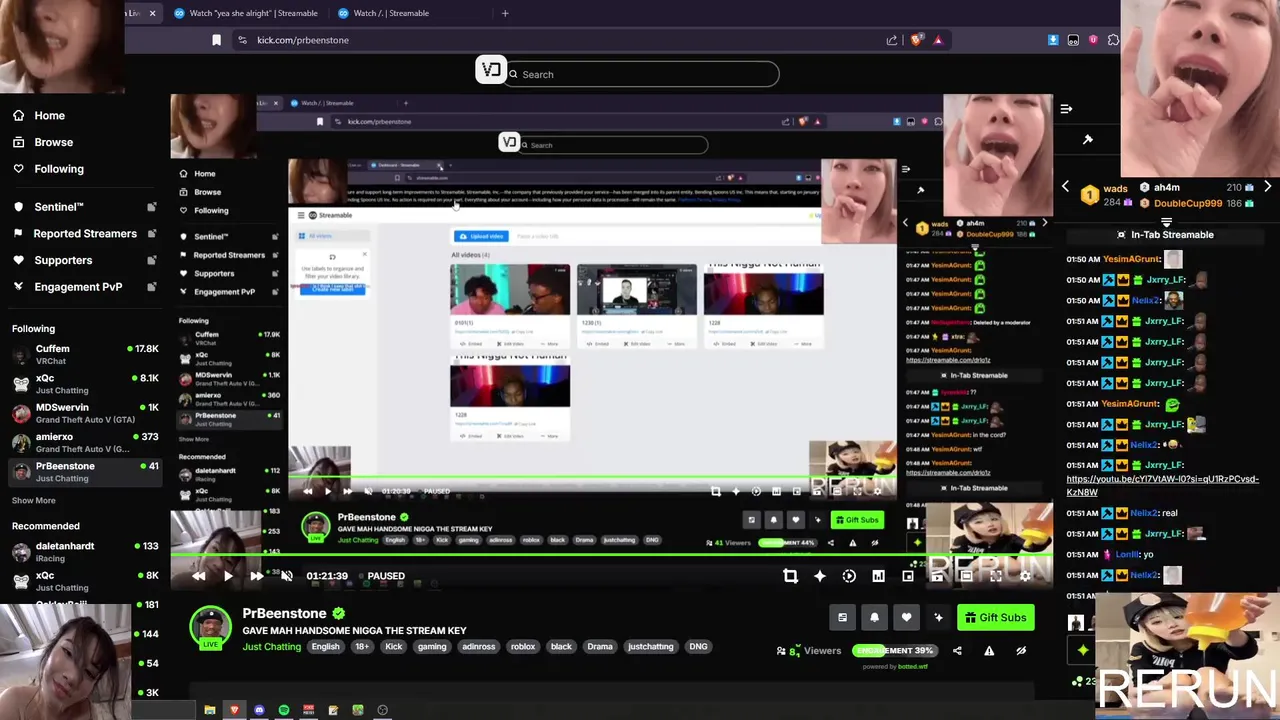Select the adinross tag

point(478,647)
